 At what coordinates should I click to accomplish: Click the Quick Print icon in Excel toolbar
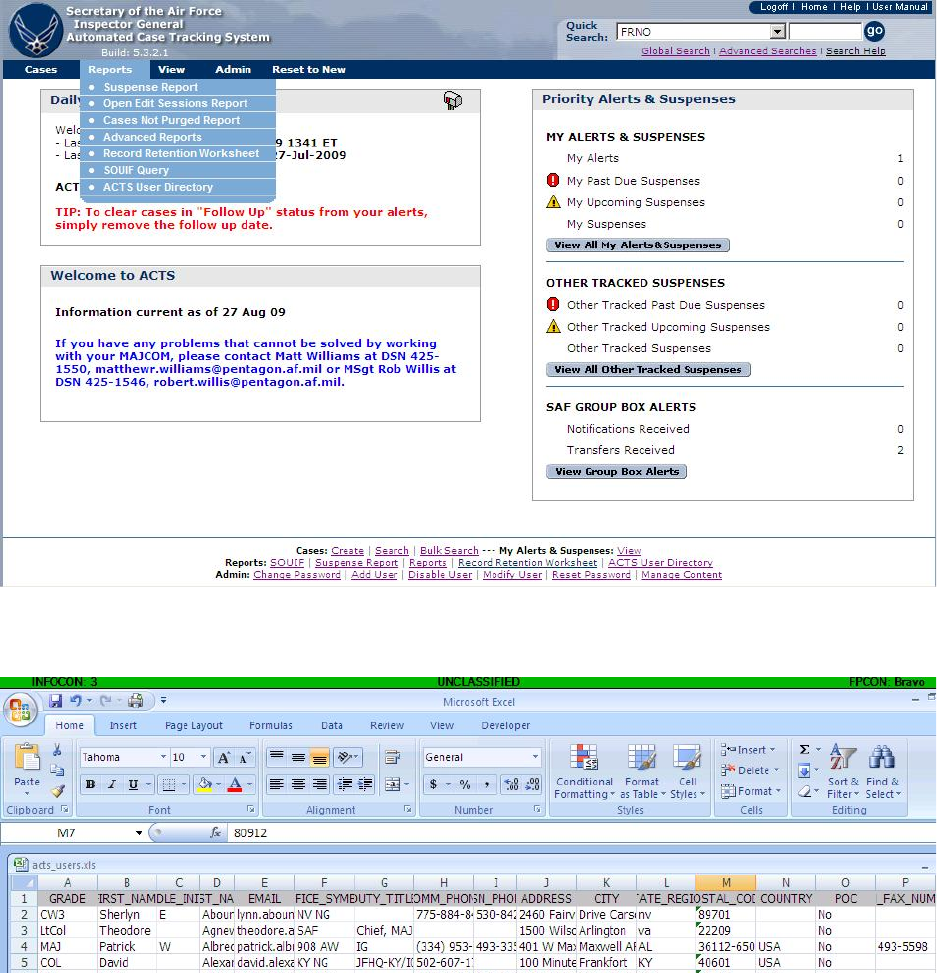[135, 701]
